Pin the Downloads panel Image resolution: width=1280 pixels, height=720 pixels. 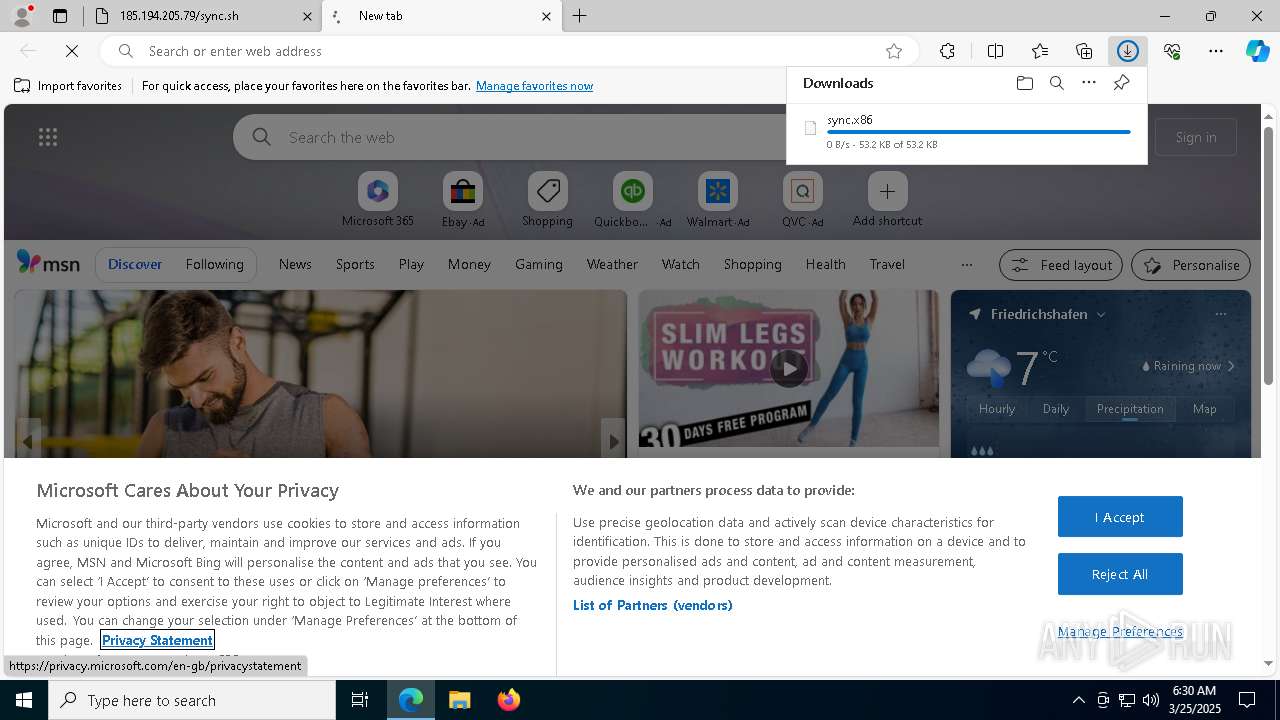1121,83
